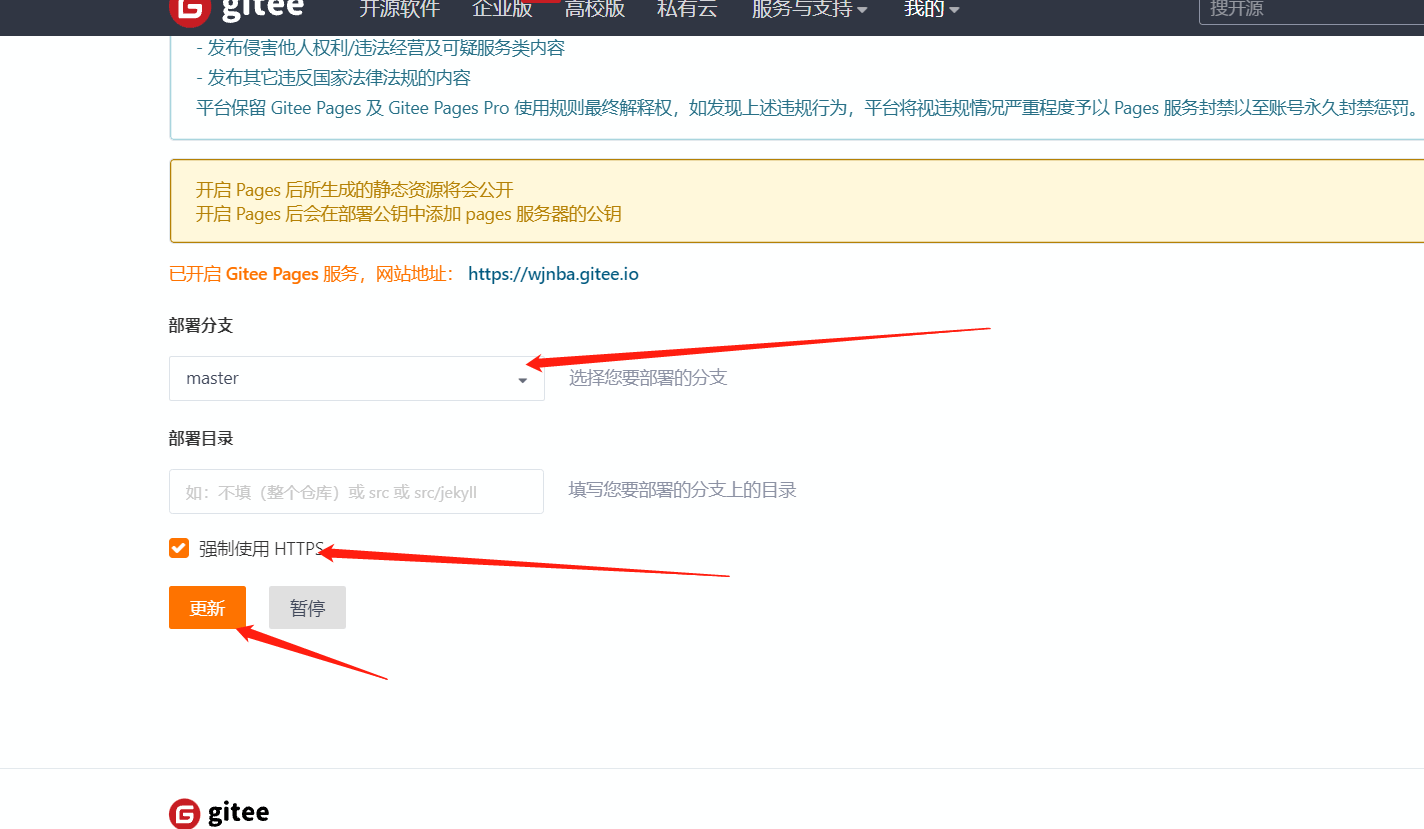The width and height of the screenshot is (1424, 829).
Task: Click the Gitee logo in the header
Action: (236, 9)
